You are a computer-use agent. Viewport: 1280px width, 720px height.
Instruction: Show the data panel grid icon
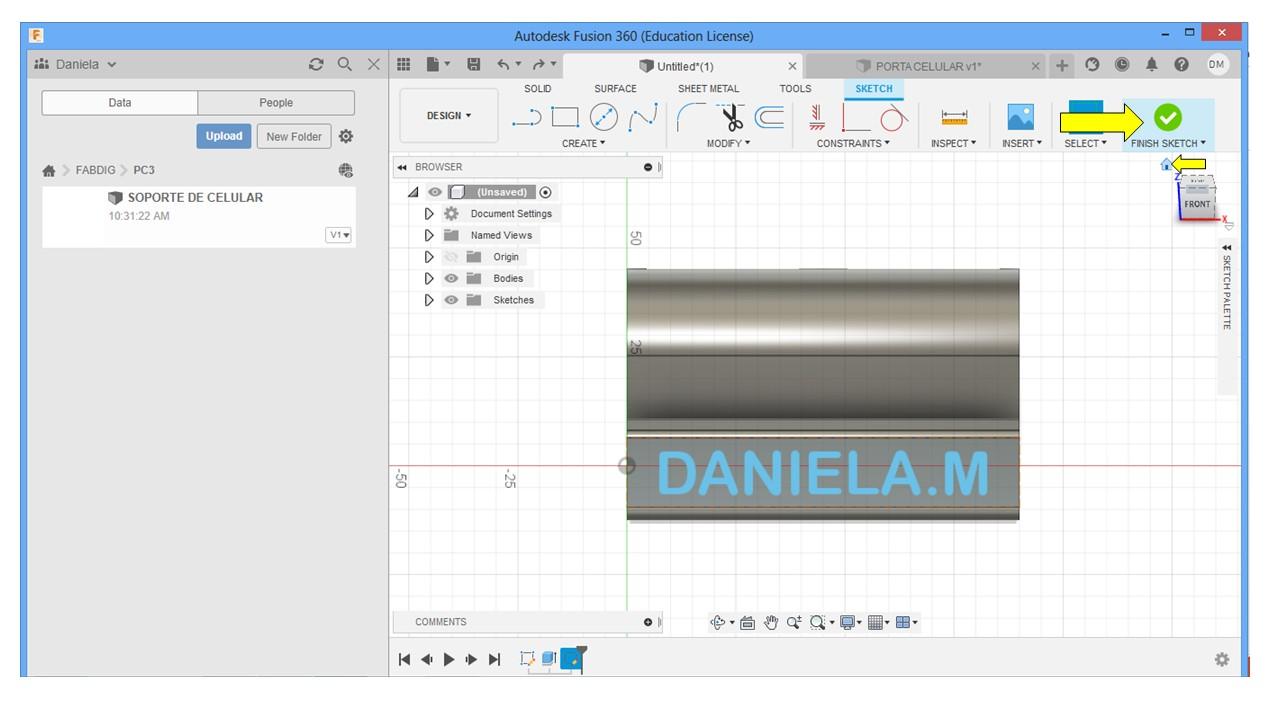pyautogui.click(x=404, y=65)
